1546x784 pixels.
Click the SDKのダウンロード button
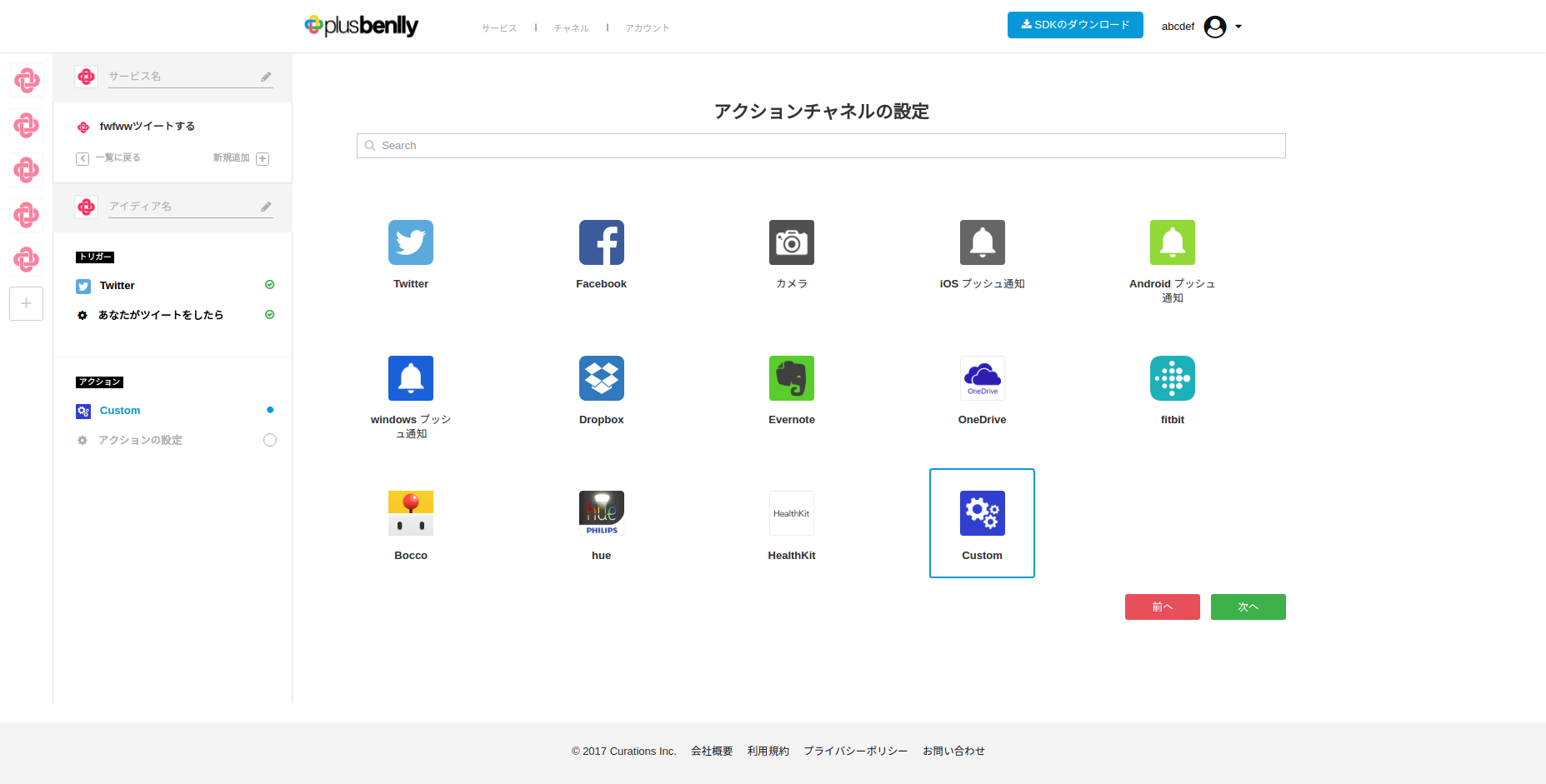click(1075, 25)
